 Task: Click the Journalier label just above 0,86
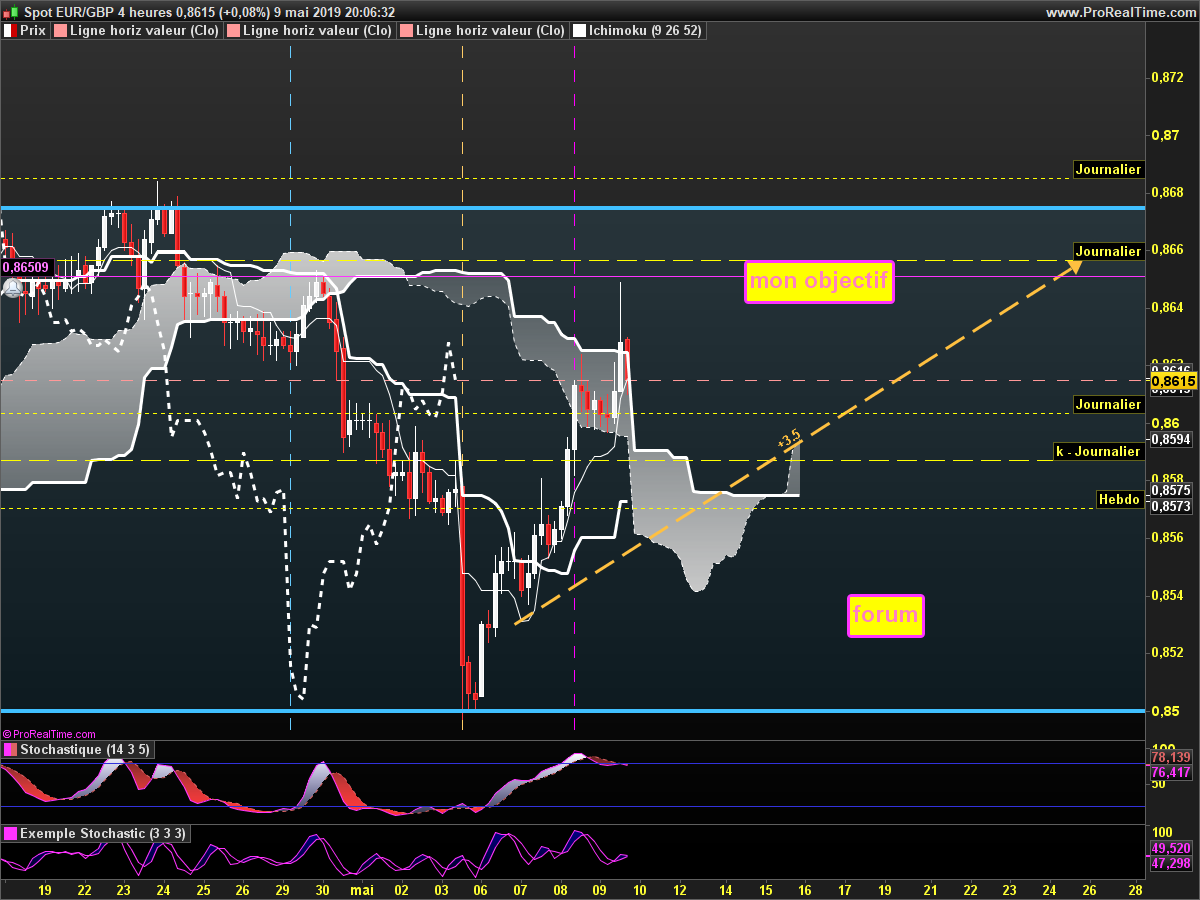click(1108, 404)
